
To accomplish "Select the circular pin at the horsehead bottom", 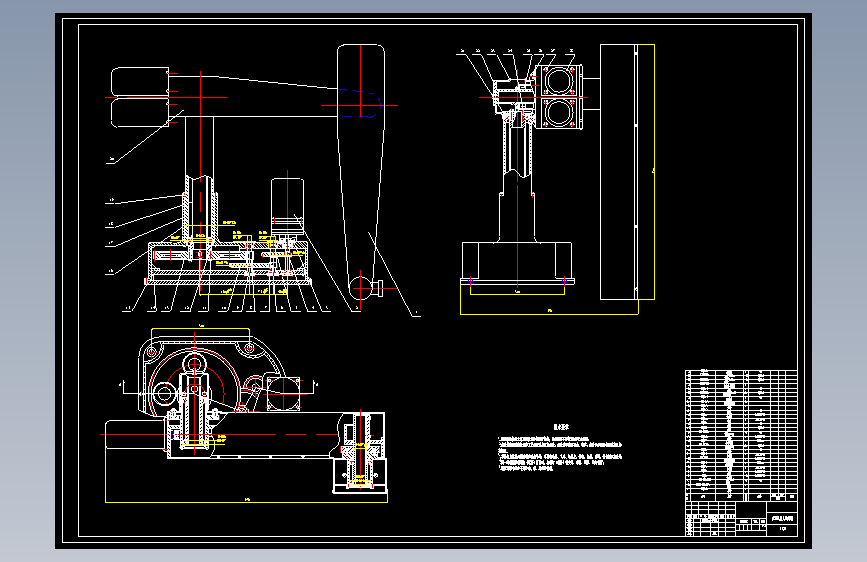I will (361, 288).
